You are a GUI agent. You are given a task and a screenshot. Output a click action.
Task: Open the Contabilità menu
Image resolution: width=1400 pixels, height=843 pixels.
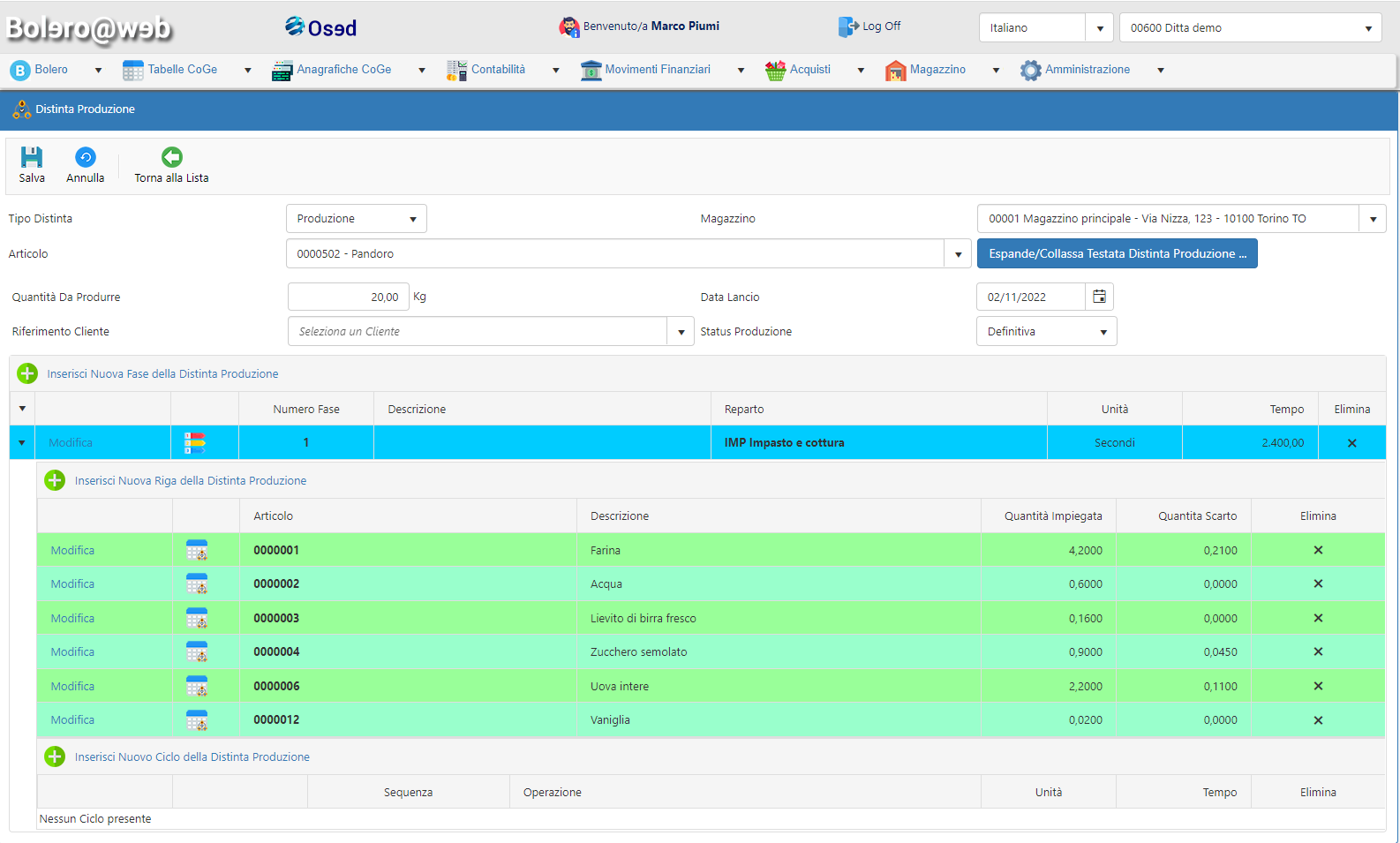click(x=498, y=70)
